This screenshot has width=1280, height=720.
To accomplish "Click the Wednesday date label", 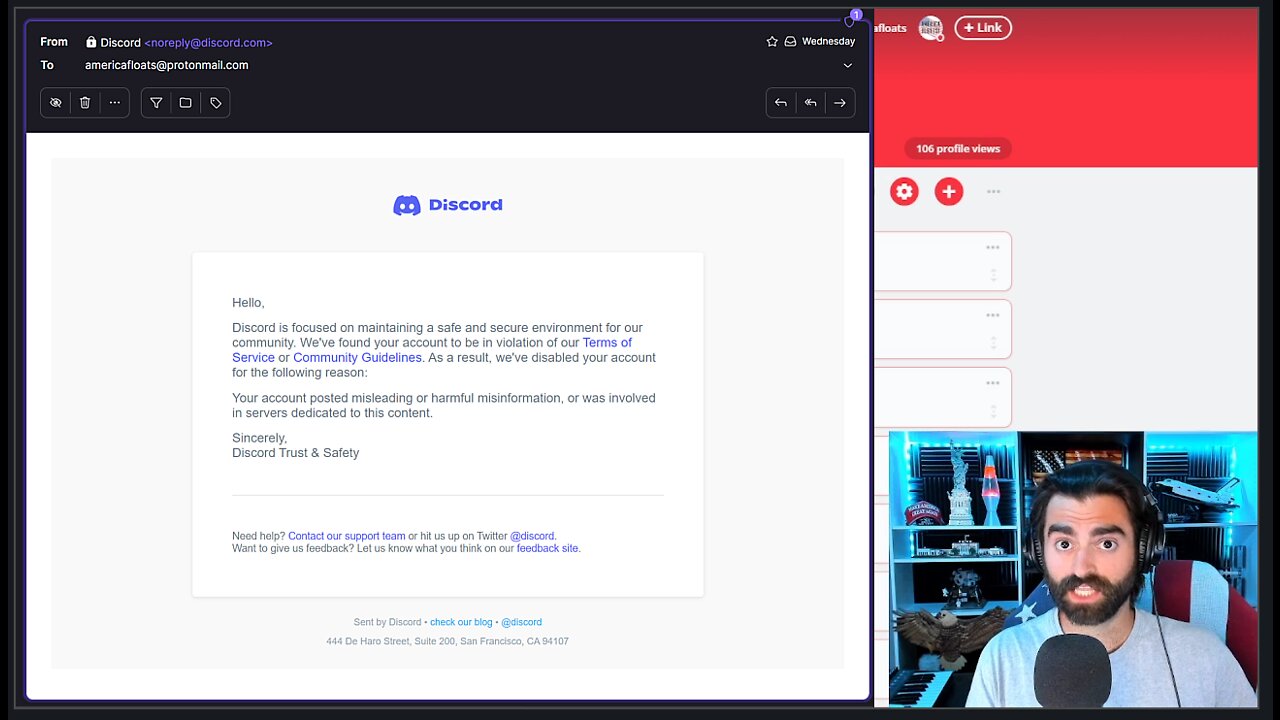I will tap(828, 42).
